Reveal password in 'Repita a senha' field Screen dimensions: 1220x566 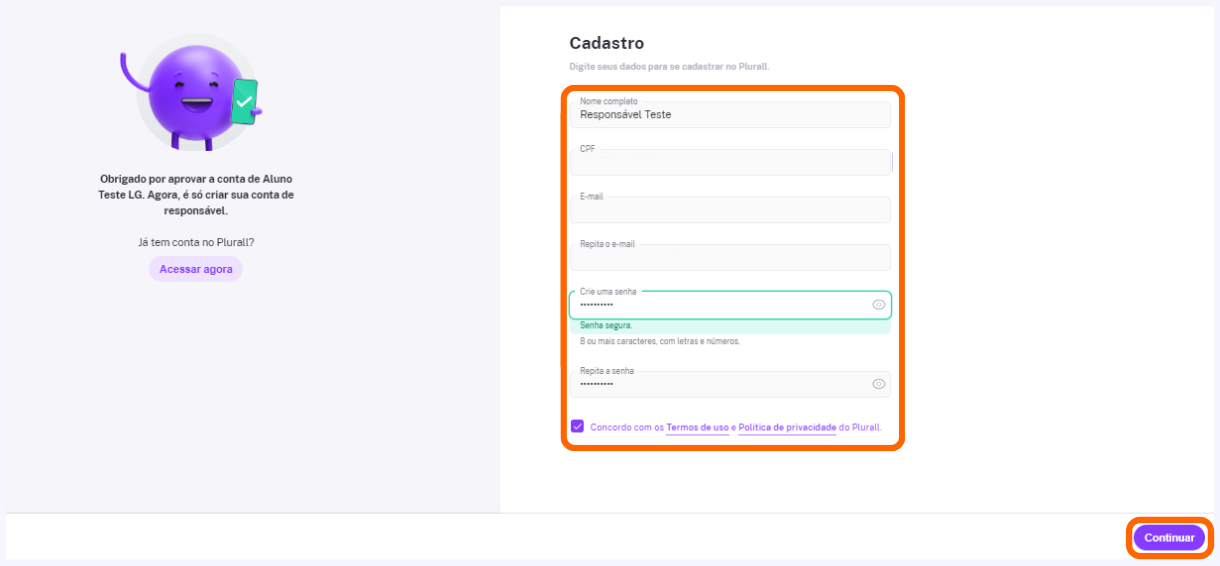[x=879, y=384]
